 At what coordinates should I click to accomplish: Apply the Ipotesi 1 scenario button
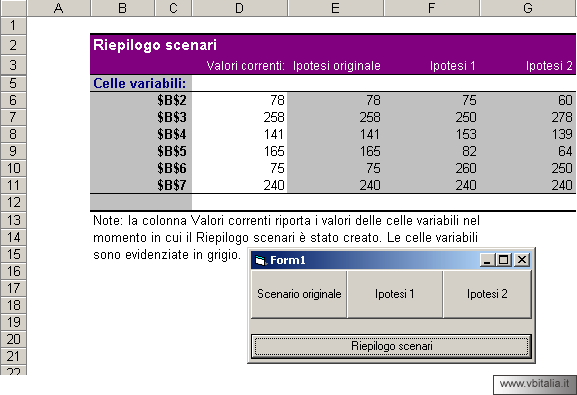[395, 294]
